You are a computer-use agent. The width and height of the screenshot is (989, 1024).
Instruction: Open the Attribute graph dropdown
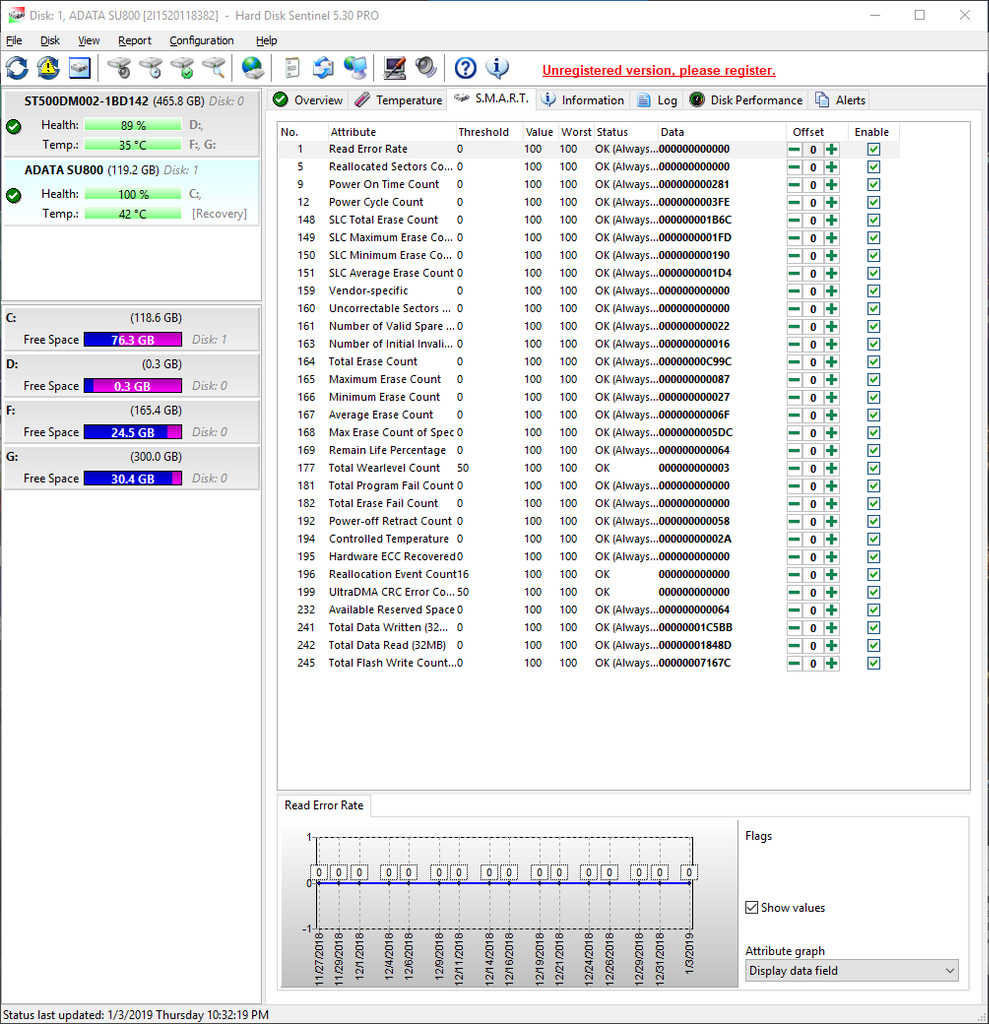coord(851,971)
